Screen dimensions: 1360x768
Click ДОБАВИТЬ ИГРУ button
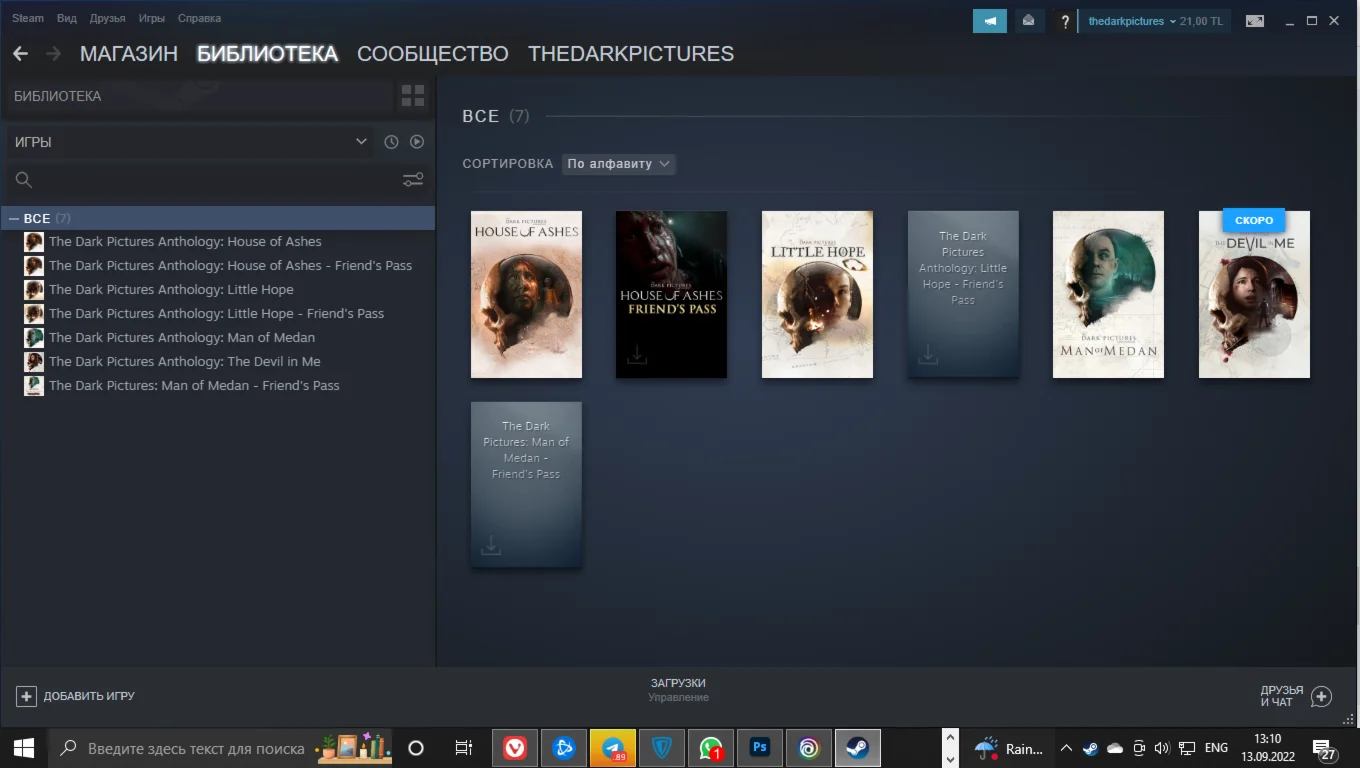pos(76,696)
